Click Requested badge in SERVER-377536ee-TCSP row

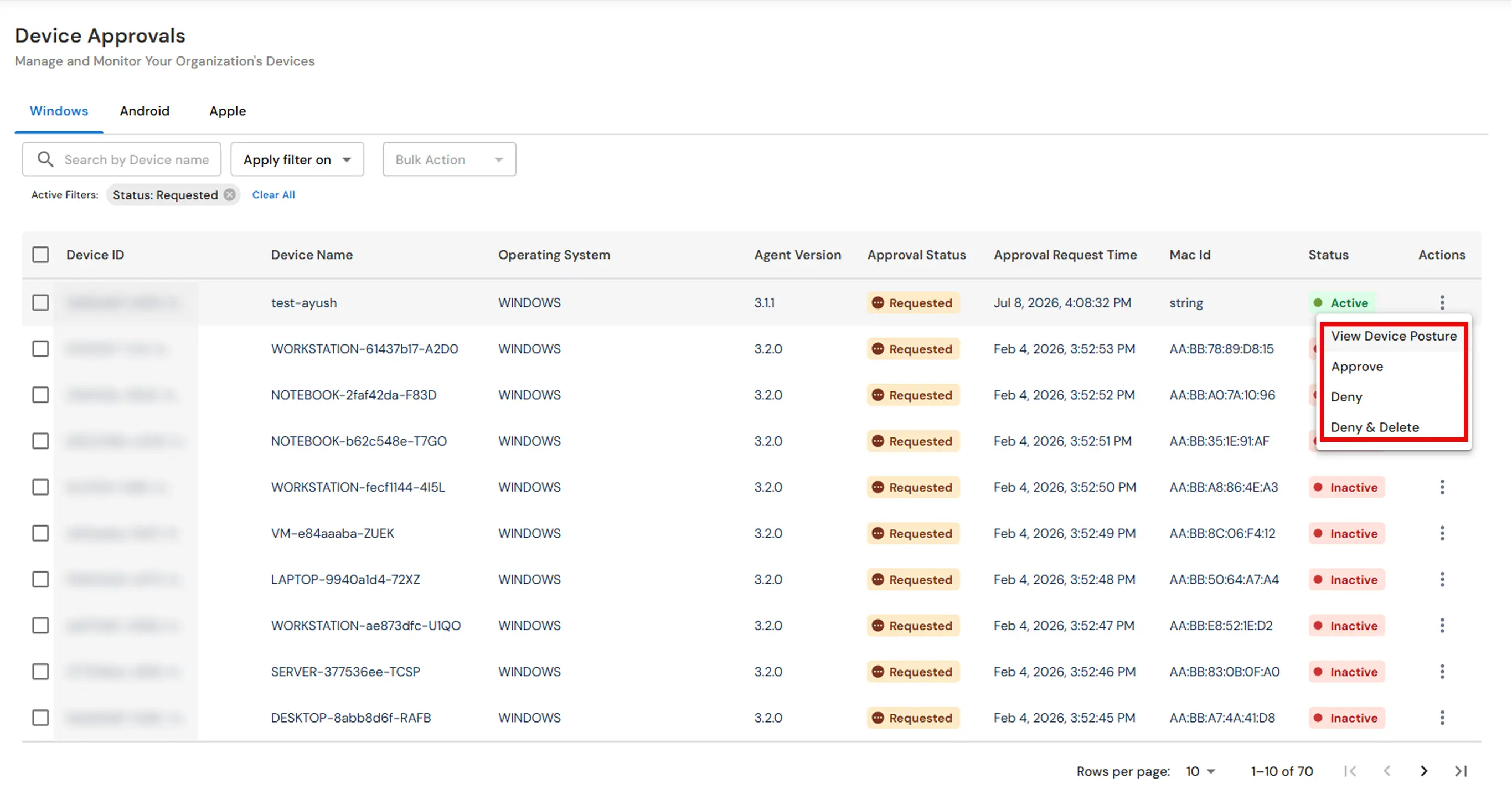click(913, 672)
